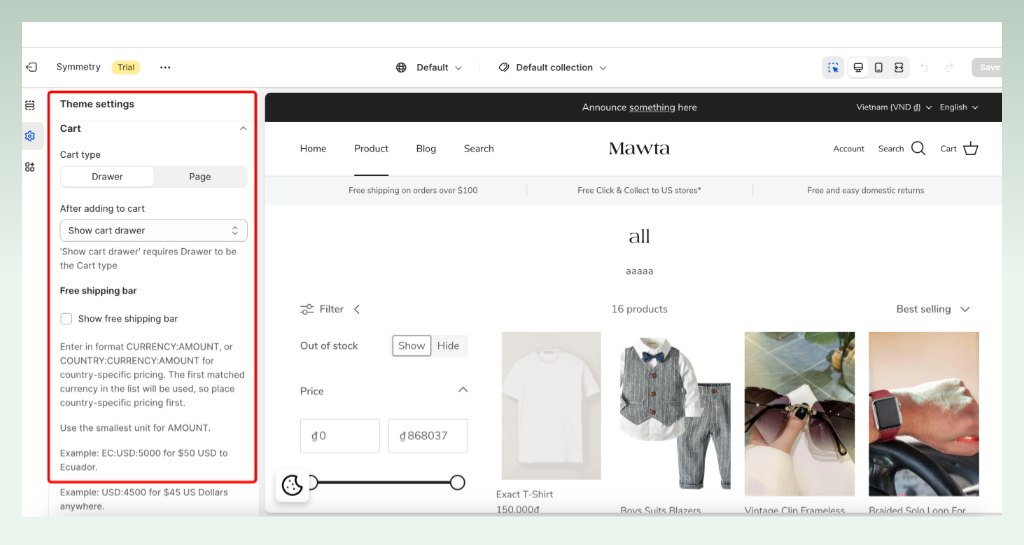1024x545 pixels.
Task: Open the English language dropdown
Action: 959,107
